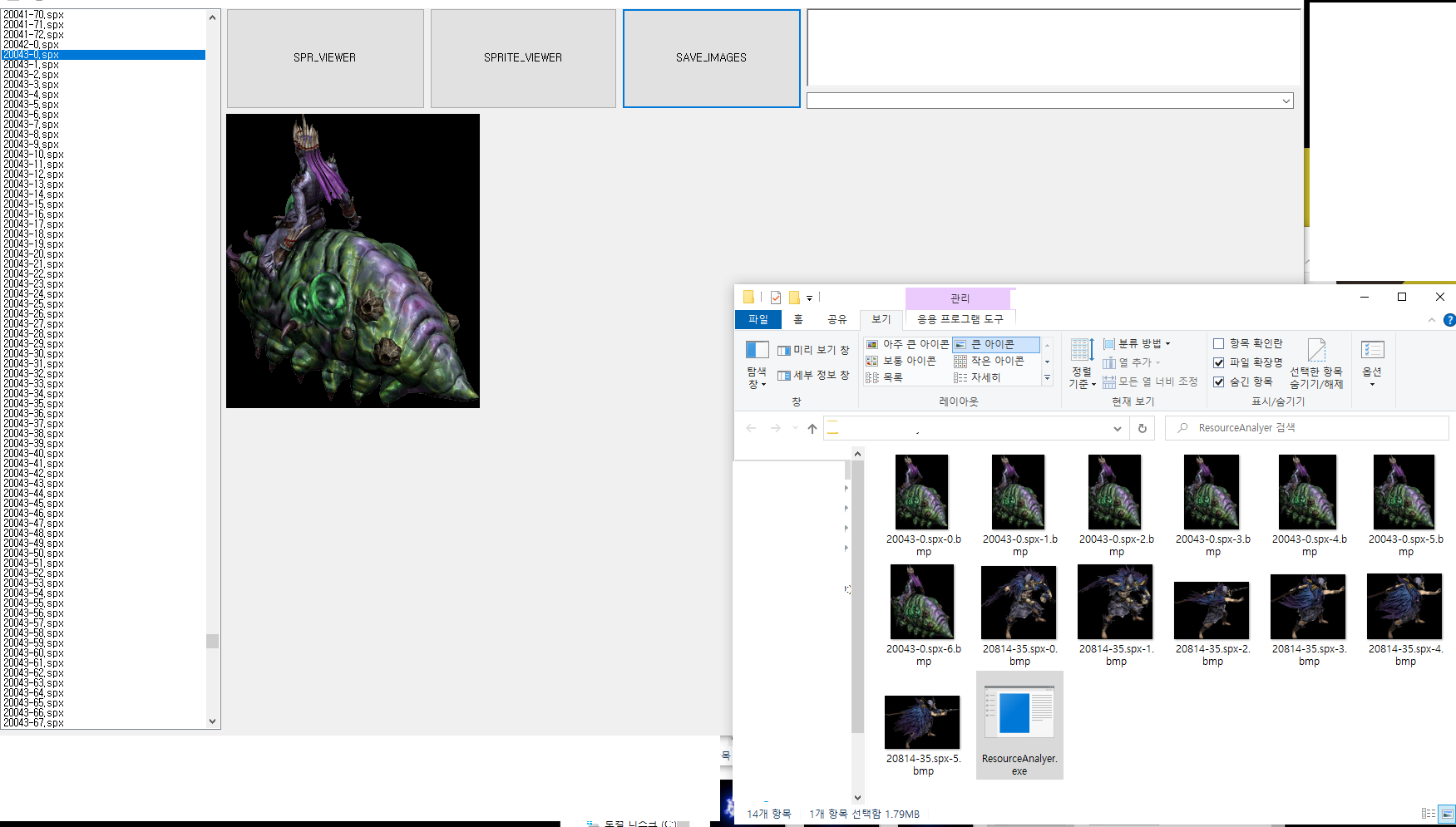Toggle the Preview pane (미리 보기 창)
Viewport: 1456px width, 827px height.
[813, 350]
